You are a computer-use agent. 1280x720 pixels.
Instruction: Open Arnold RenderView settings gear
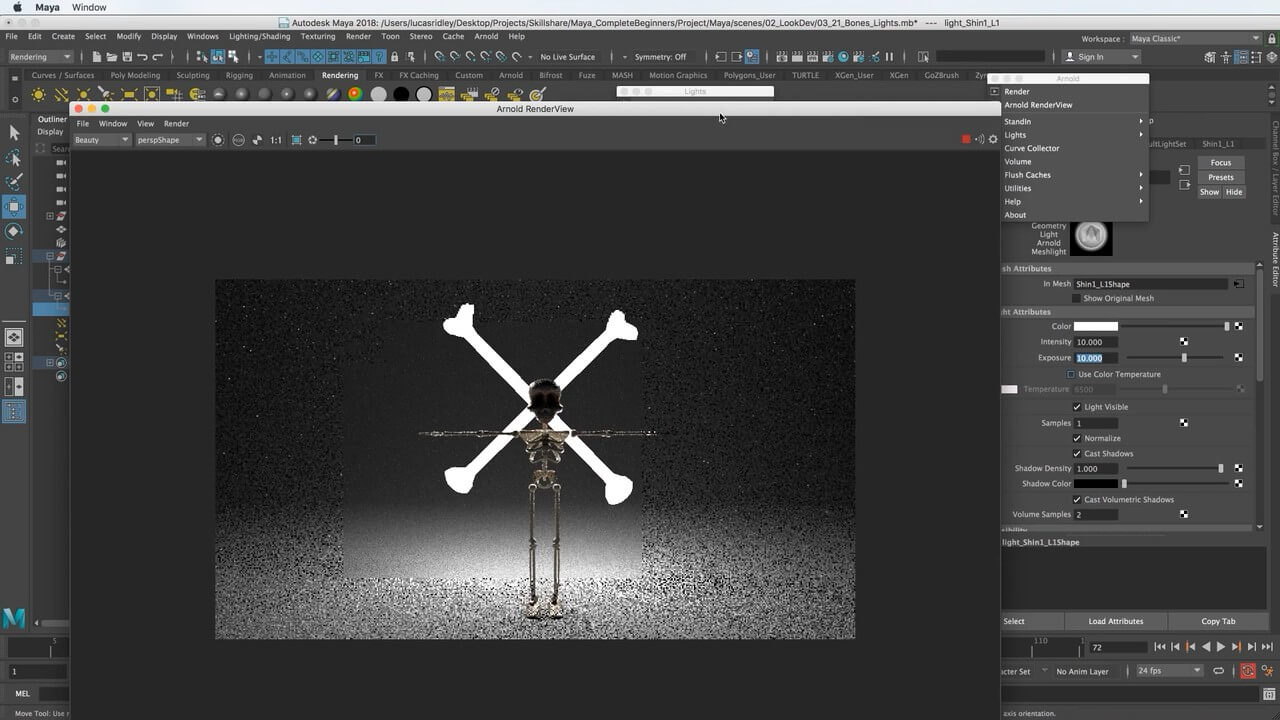(993, 140)
